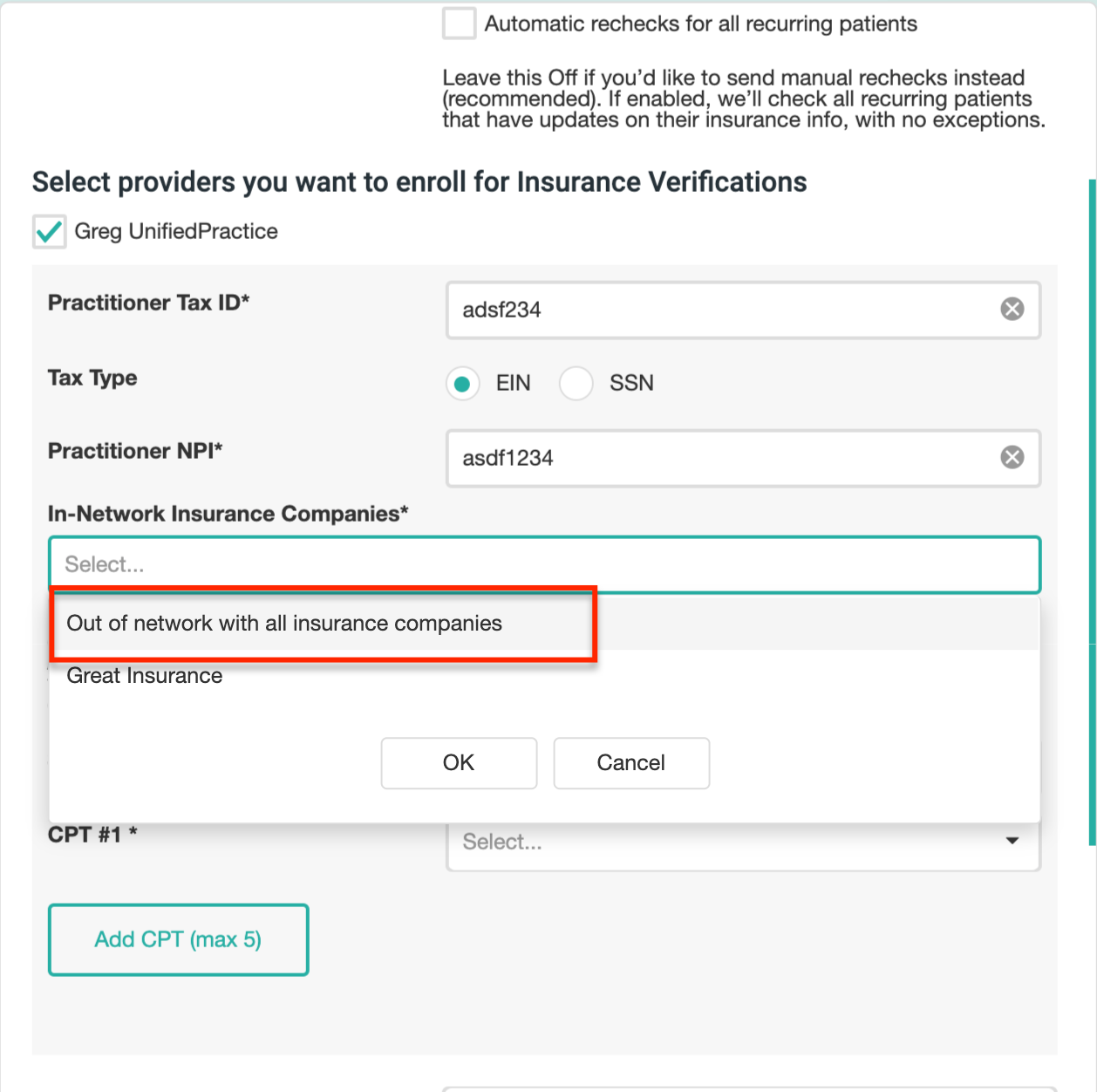The height and width of the screenshot is (1092, 1097).
Task: Select the SSN tax type
Action: point(576,383)
